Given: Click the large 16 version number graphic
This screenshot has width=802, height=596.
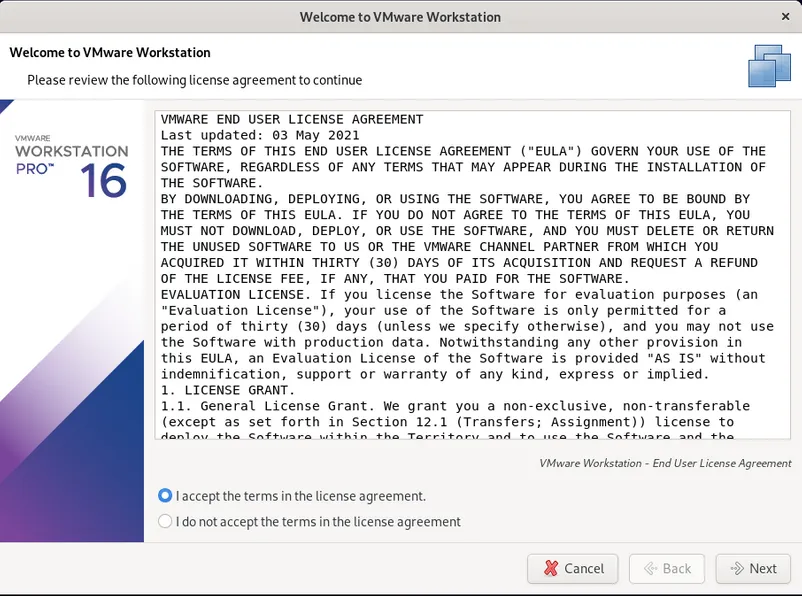Looking at the screenshot, I should [104, 181].
